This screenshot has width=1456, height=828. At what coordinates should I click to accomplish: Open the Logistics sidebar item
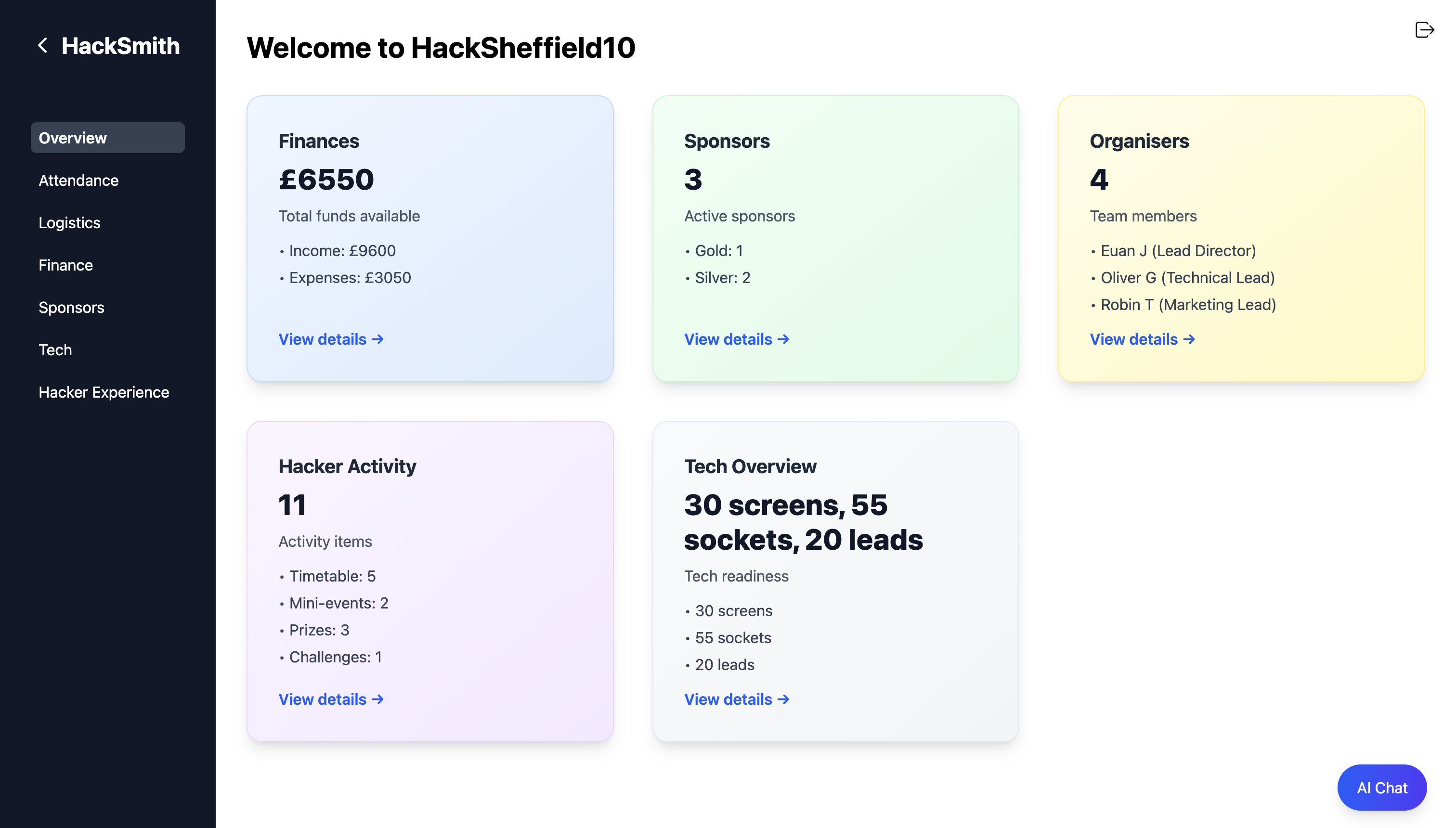[x=69, y=222]
